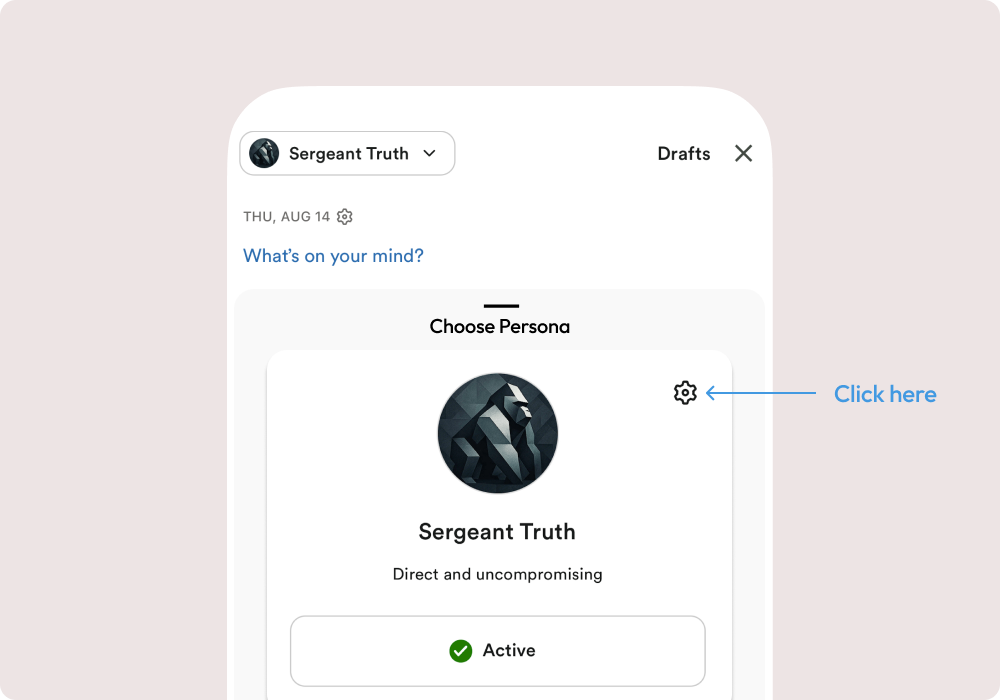This screenshot has width=1000, height=700.
Task: Focus the "What's on your mind?" field
Action: click(x=333, y=256)
